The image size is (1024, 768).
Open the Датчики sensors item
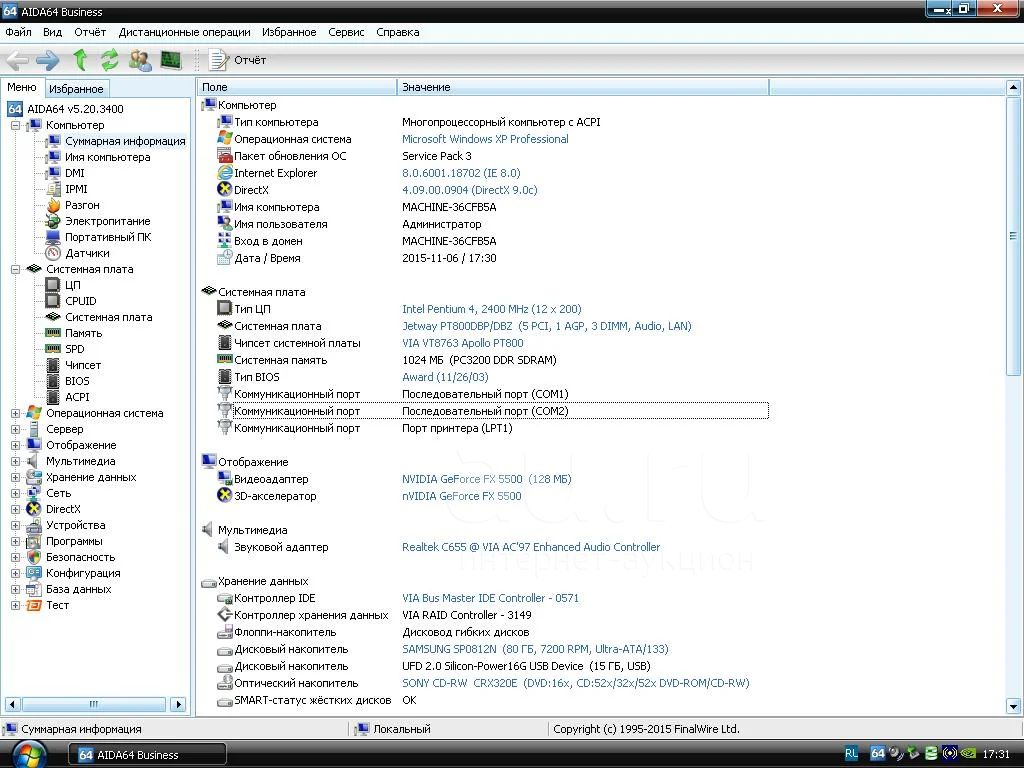point(87,253)
